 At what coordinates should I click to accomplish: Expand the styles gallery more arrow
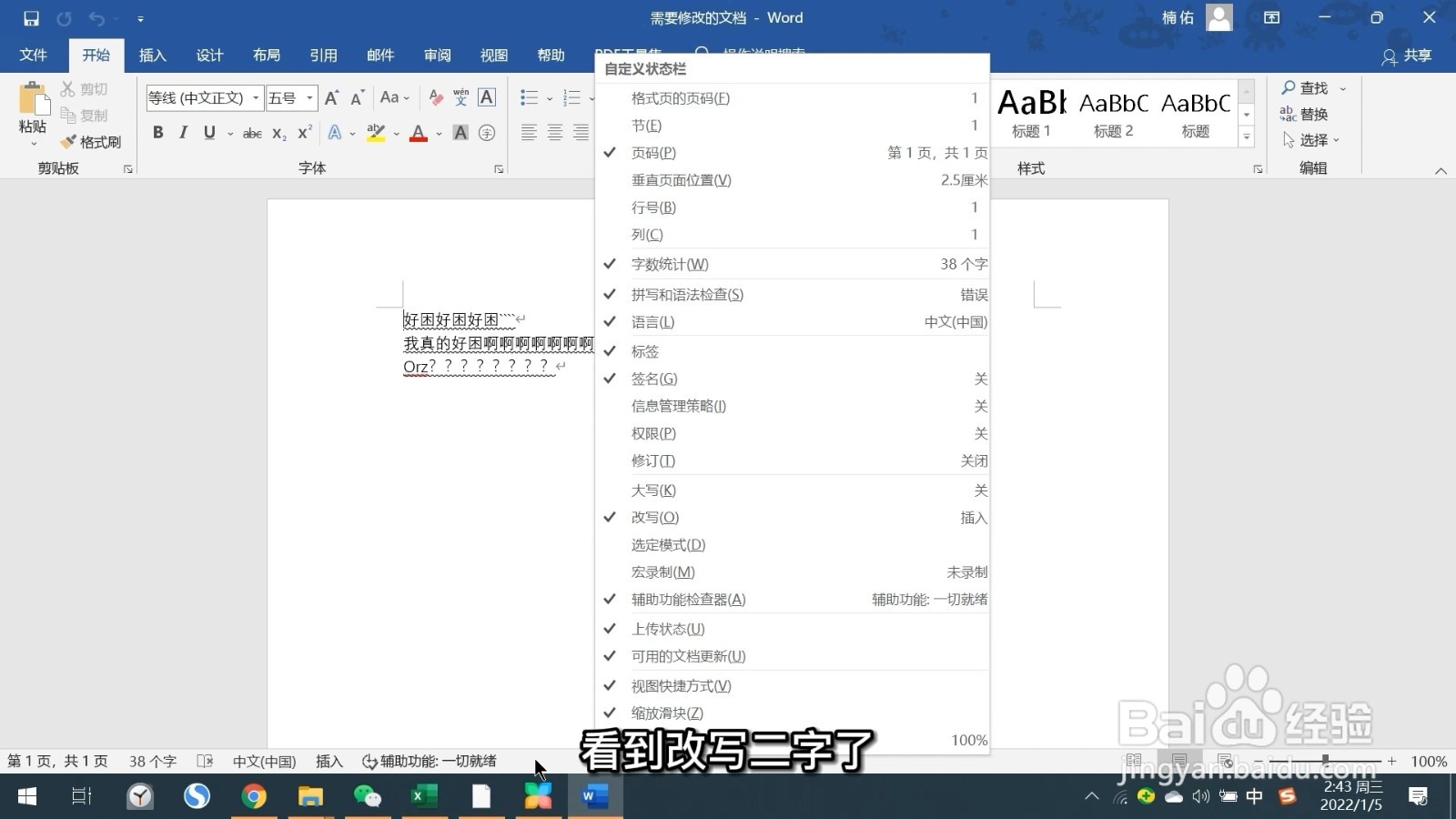click(1247, 136)
